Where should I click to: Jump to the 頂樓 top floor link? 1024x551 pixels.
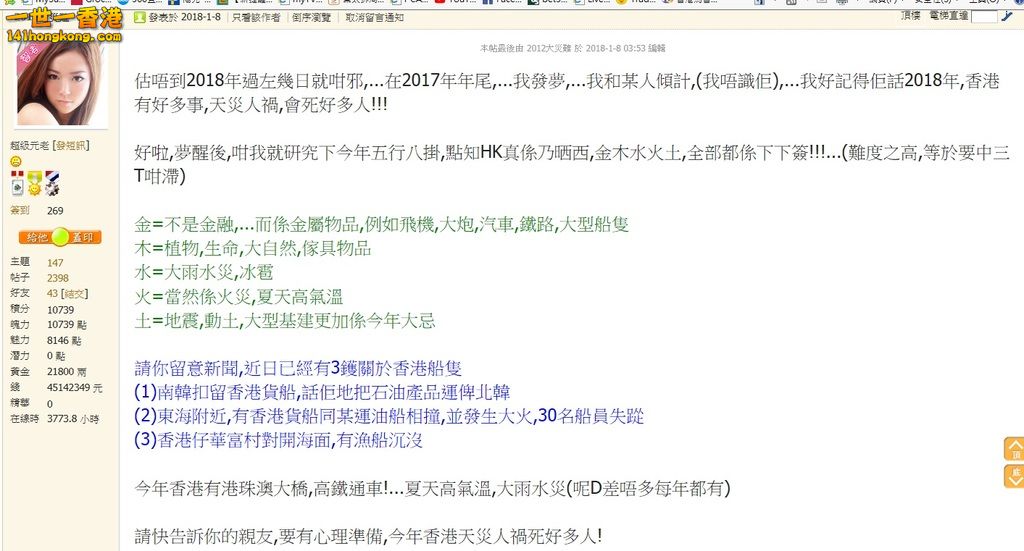coord(911,16)
